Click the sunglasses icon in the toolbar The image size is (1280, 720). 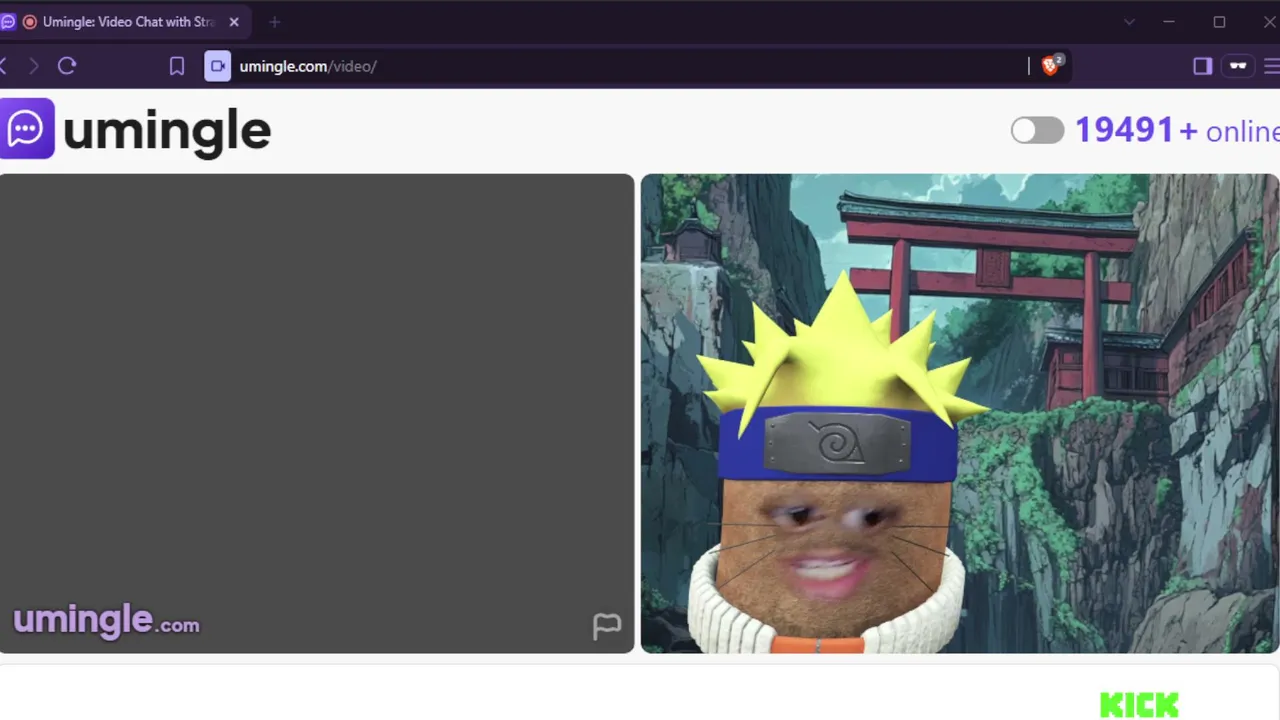1238,66
